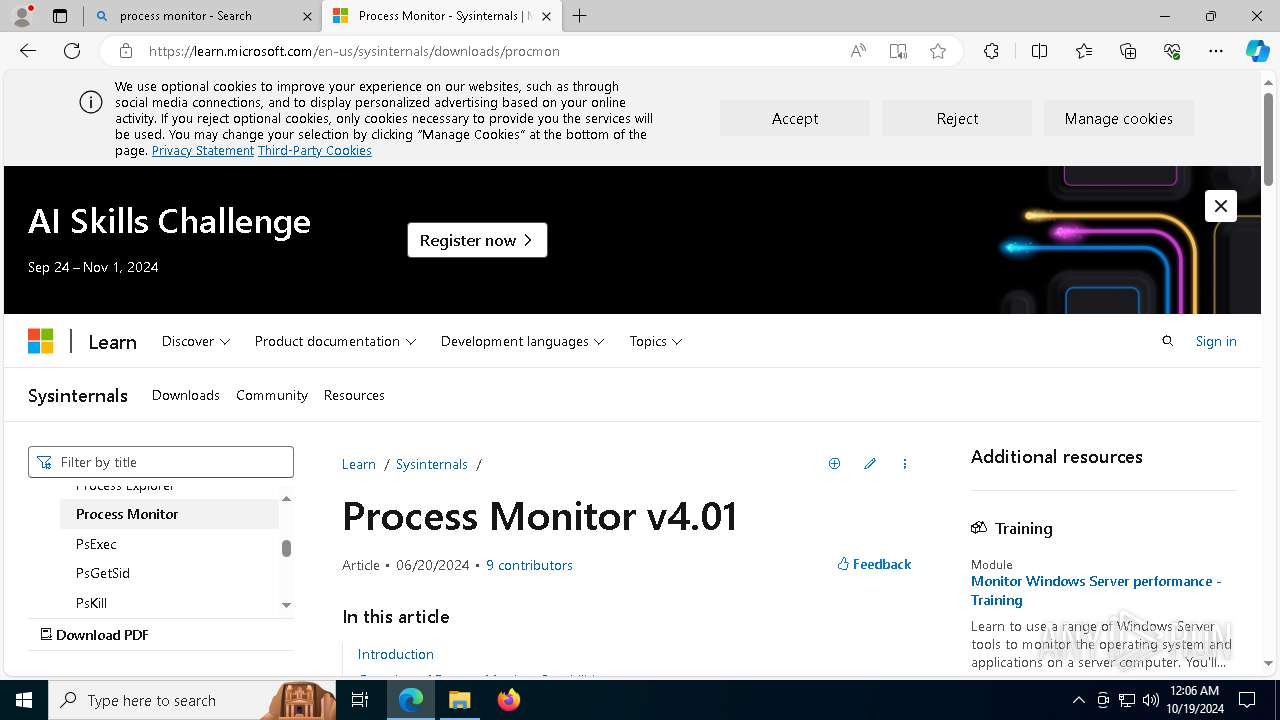
Task: Click the Feedback button
Action: point(874,564)
